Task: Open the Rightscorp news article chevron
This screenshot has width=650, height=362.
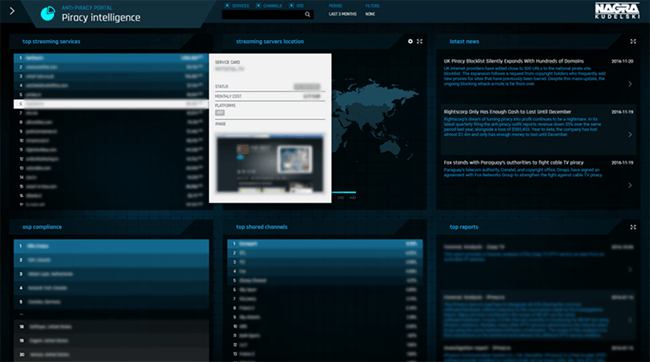Action: (630, 134)
